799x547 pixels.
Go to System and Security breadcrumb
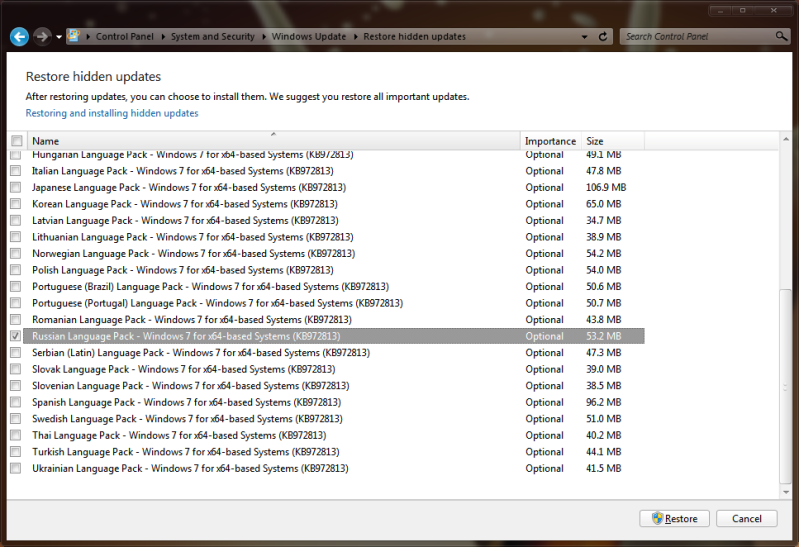(212, 36)
